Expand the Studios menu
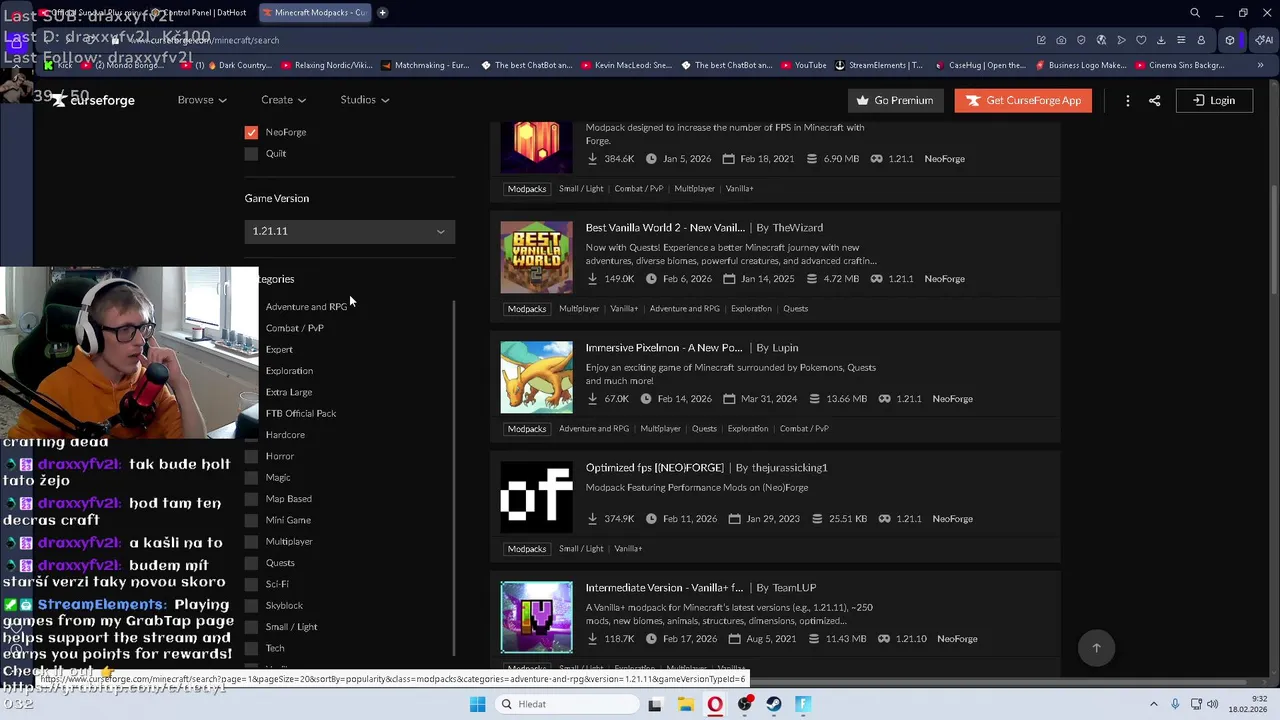Screen dimensions: 1280x720 tap(364, 100)
